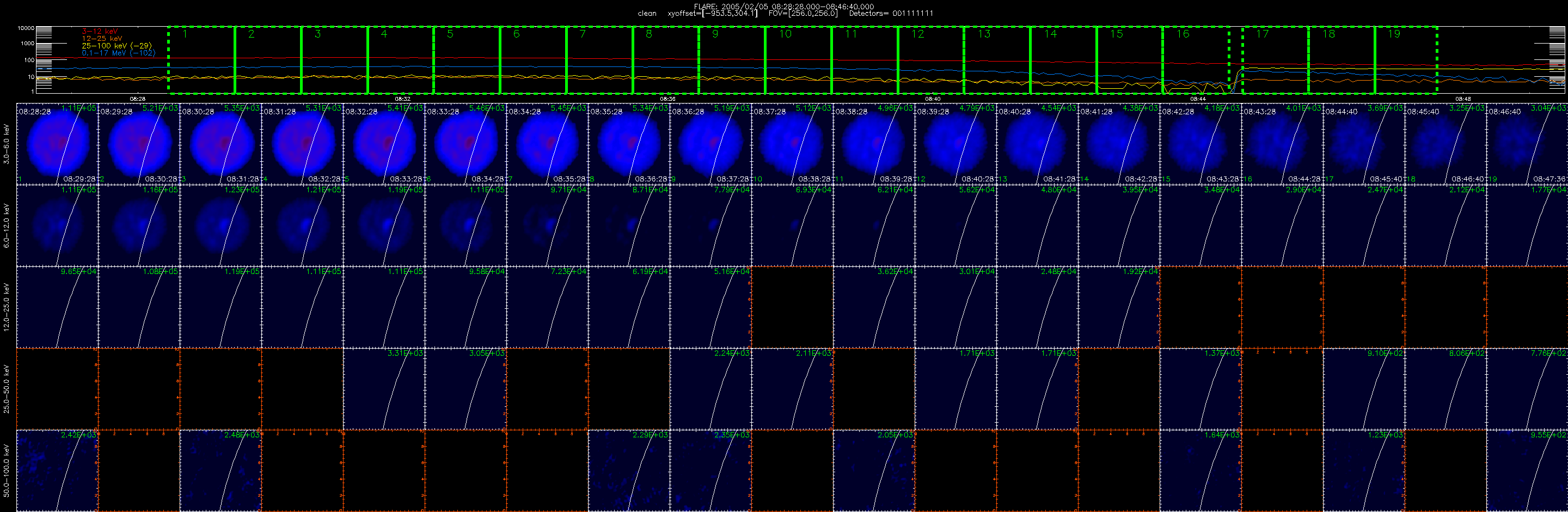Open the 12.0-25.0 keV image labeled 1.08E+05
The width and height of the screenshot is (1568, 512).
point(139,307)
